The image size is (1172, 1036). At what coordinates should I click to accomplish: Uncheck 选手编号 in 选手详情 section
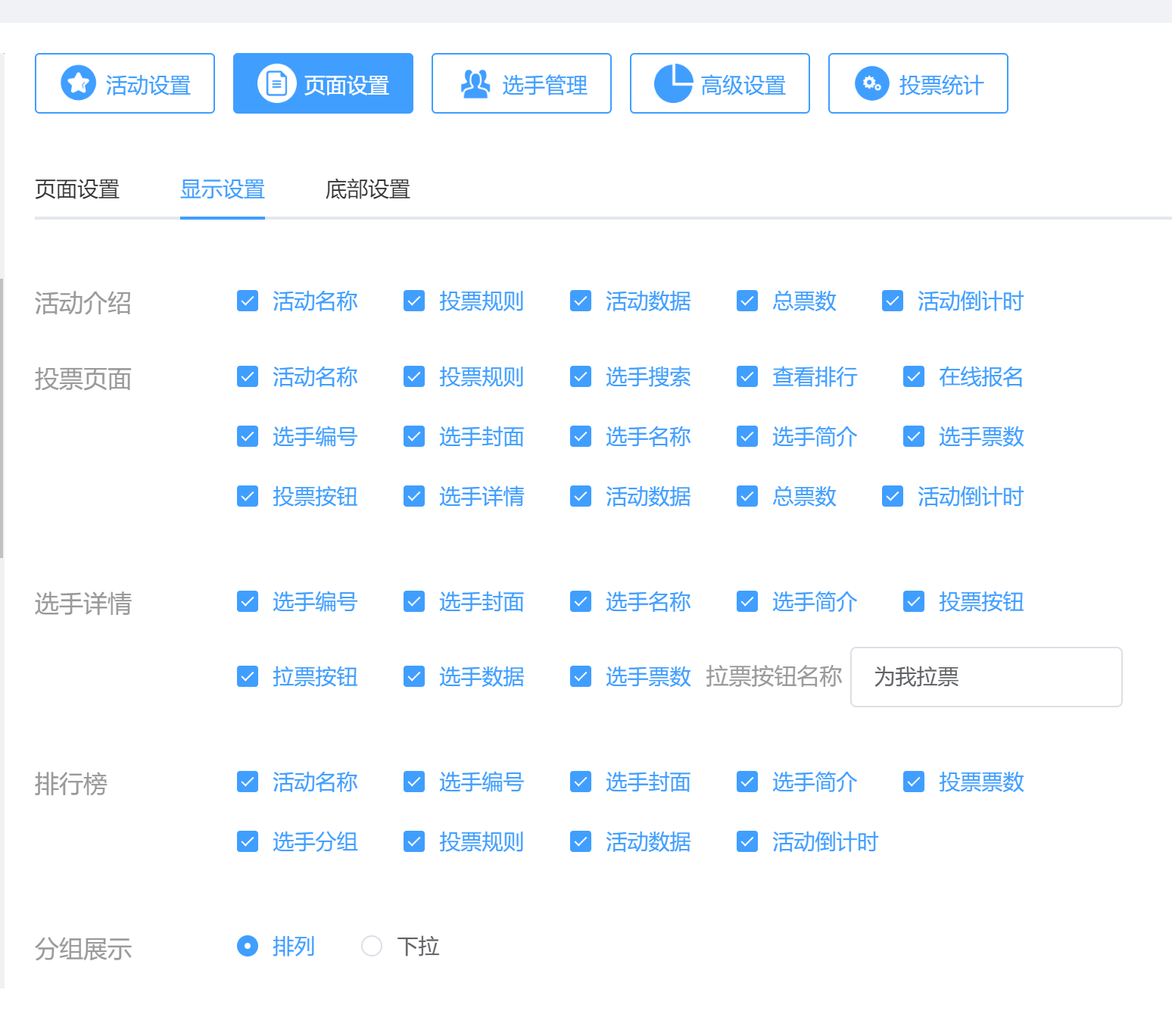(x=248, y=601)
